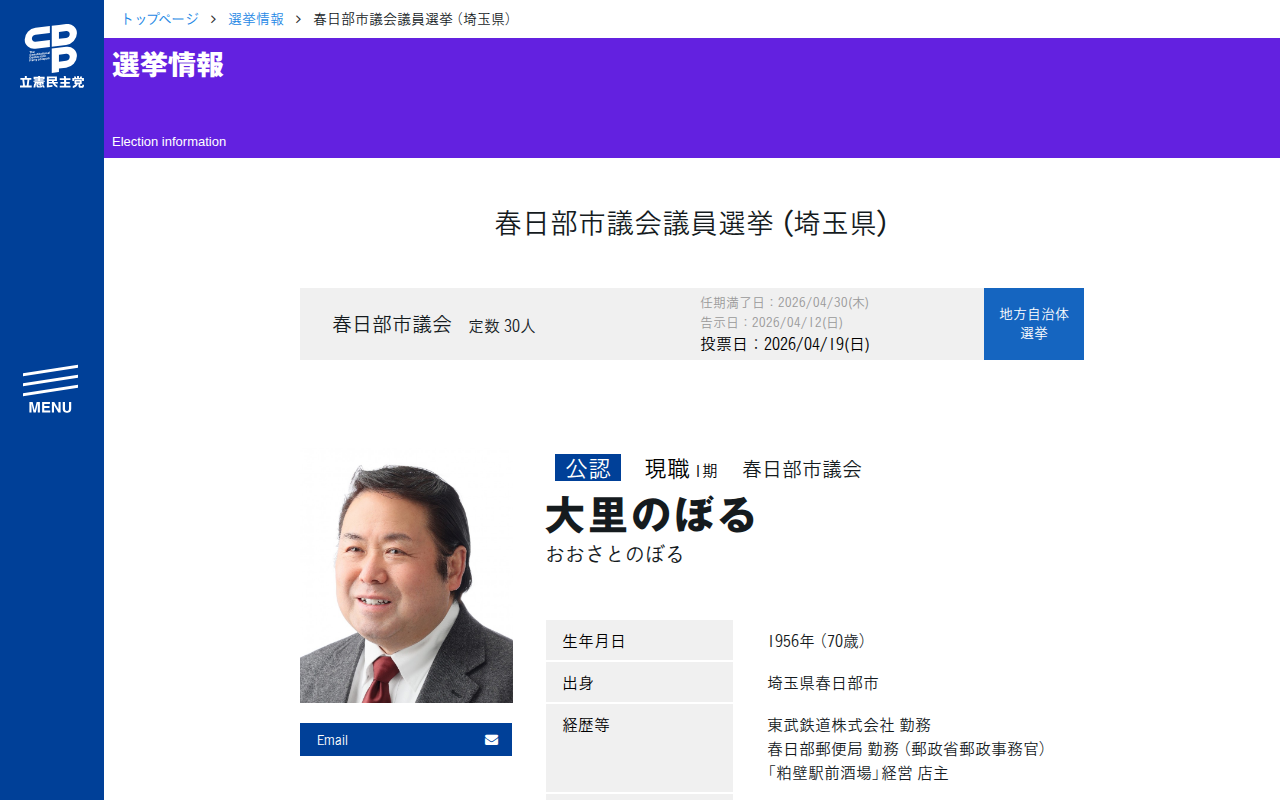
Task: Click 春日部郵便局 勤務（郵政省郵政事務官） line
Action: pos(907,749)
